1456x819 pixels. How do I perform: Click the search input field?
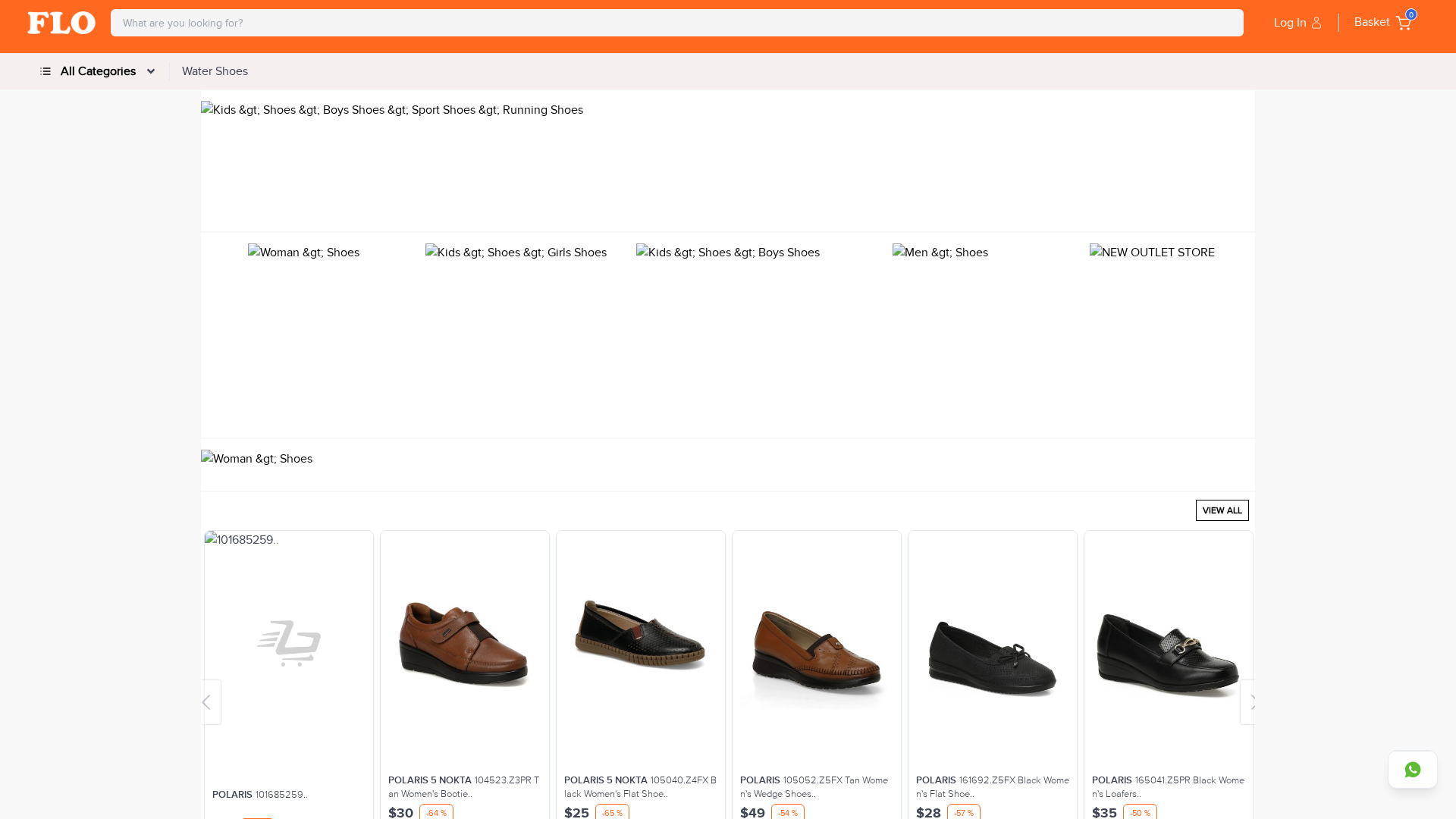[x=676, y=23]
